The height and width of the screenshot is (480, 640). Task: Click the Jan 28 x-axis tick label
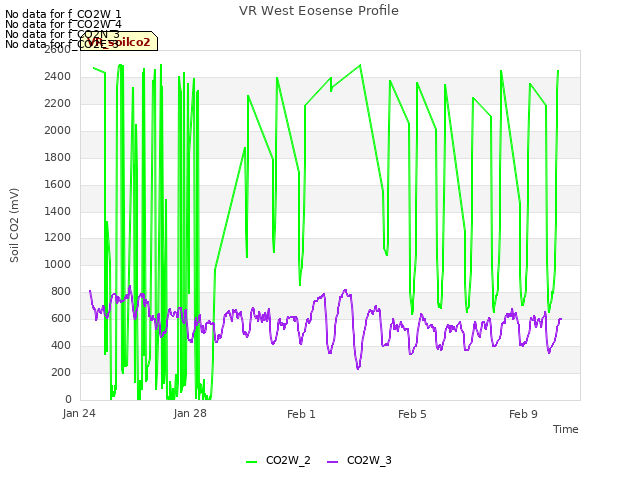(x=190, y=414)
